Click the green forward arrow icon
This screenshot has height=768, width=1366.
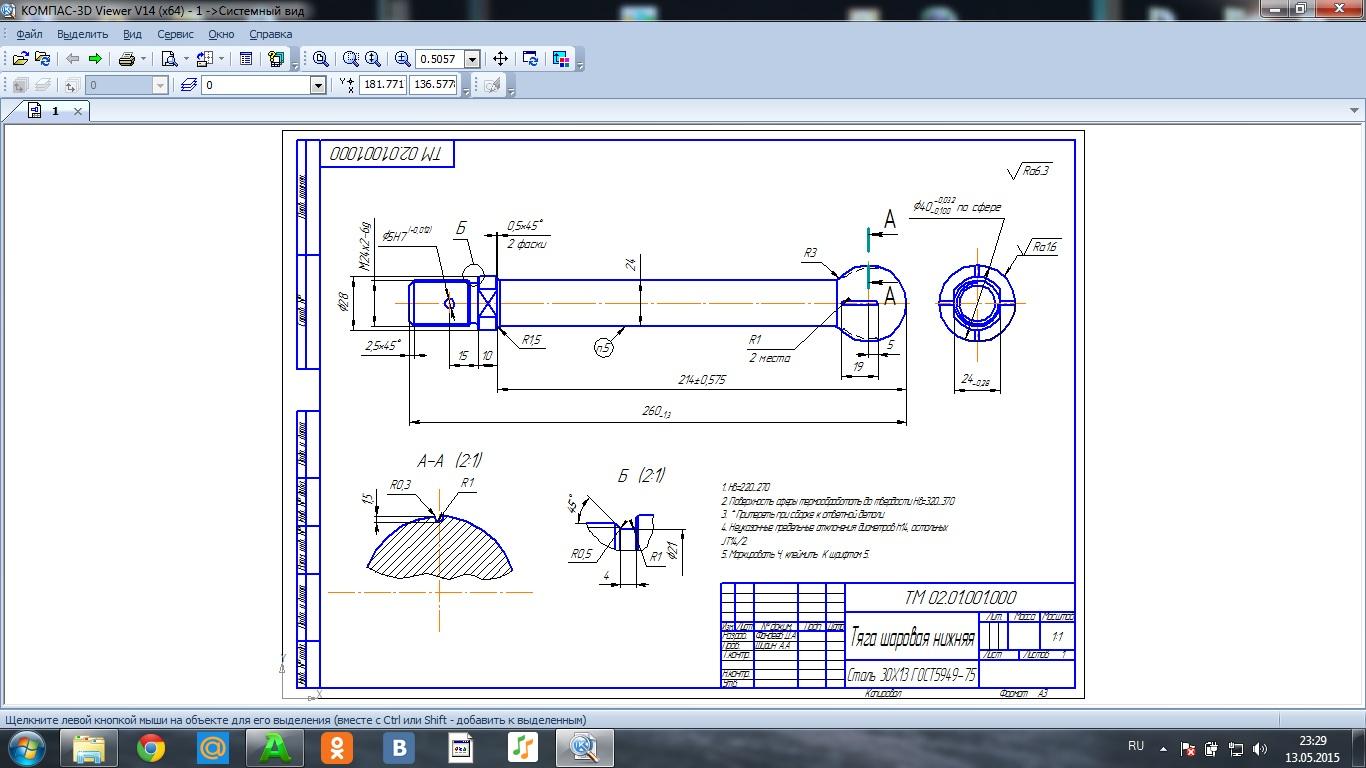(95, 59)
